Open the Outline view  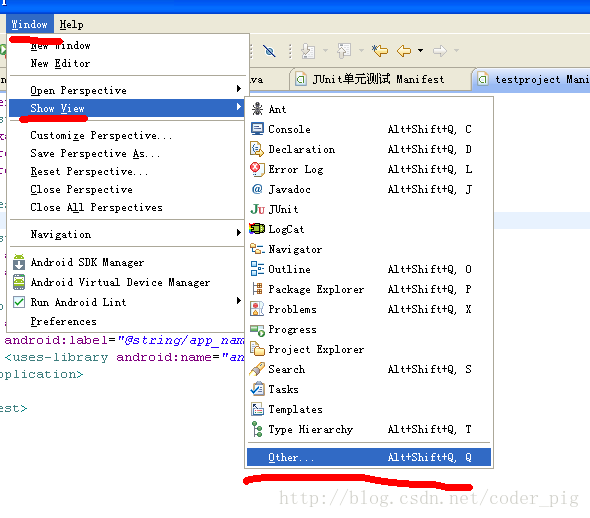coord(369,269)
